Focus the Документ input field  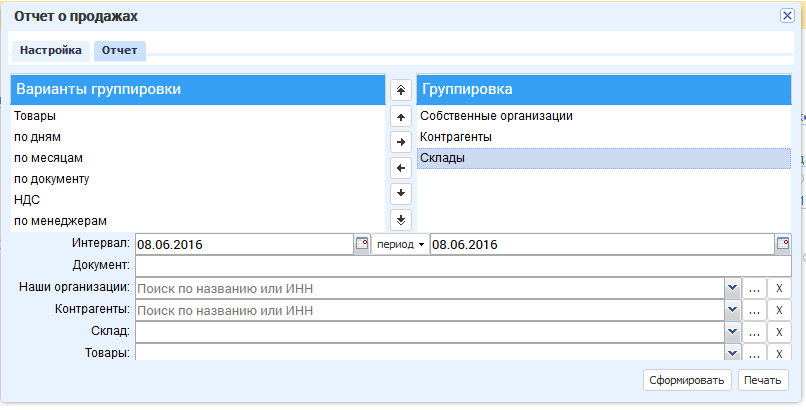pos(463,266)
